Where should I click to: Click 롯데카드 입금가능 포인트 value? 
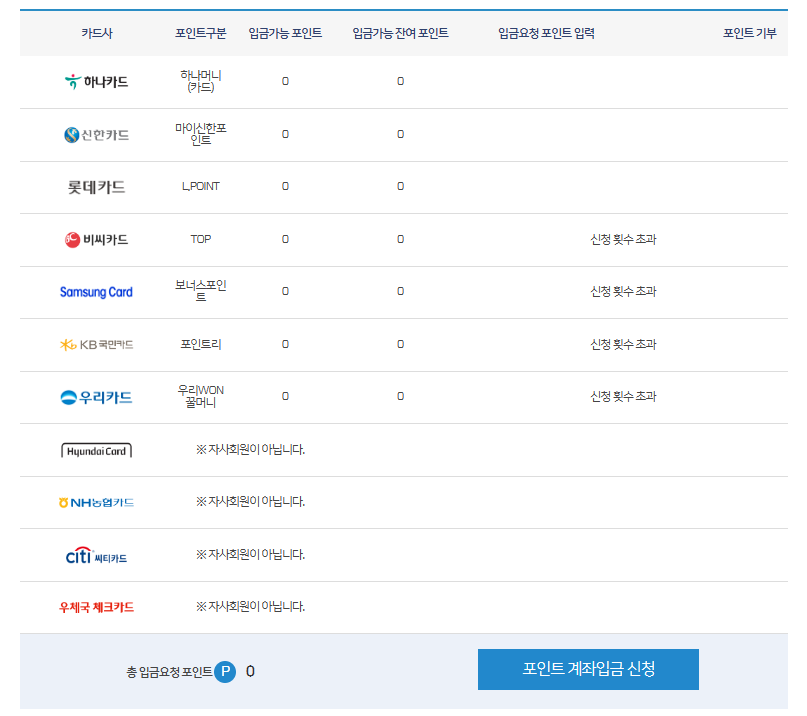[285, 186]
